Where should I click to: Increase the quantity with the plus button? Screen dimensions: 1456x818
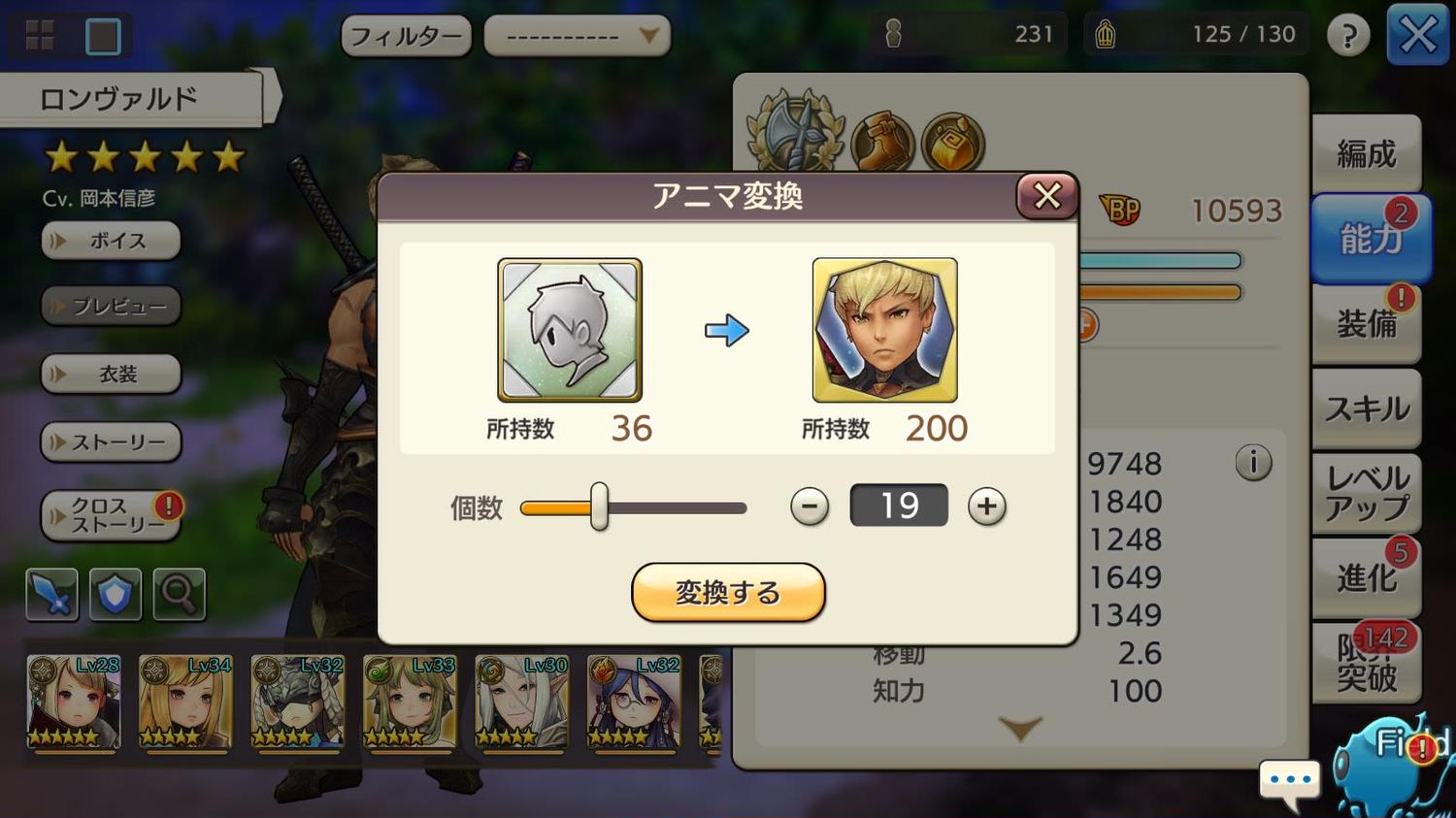[987, 507]
